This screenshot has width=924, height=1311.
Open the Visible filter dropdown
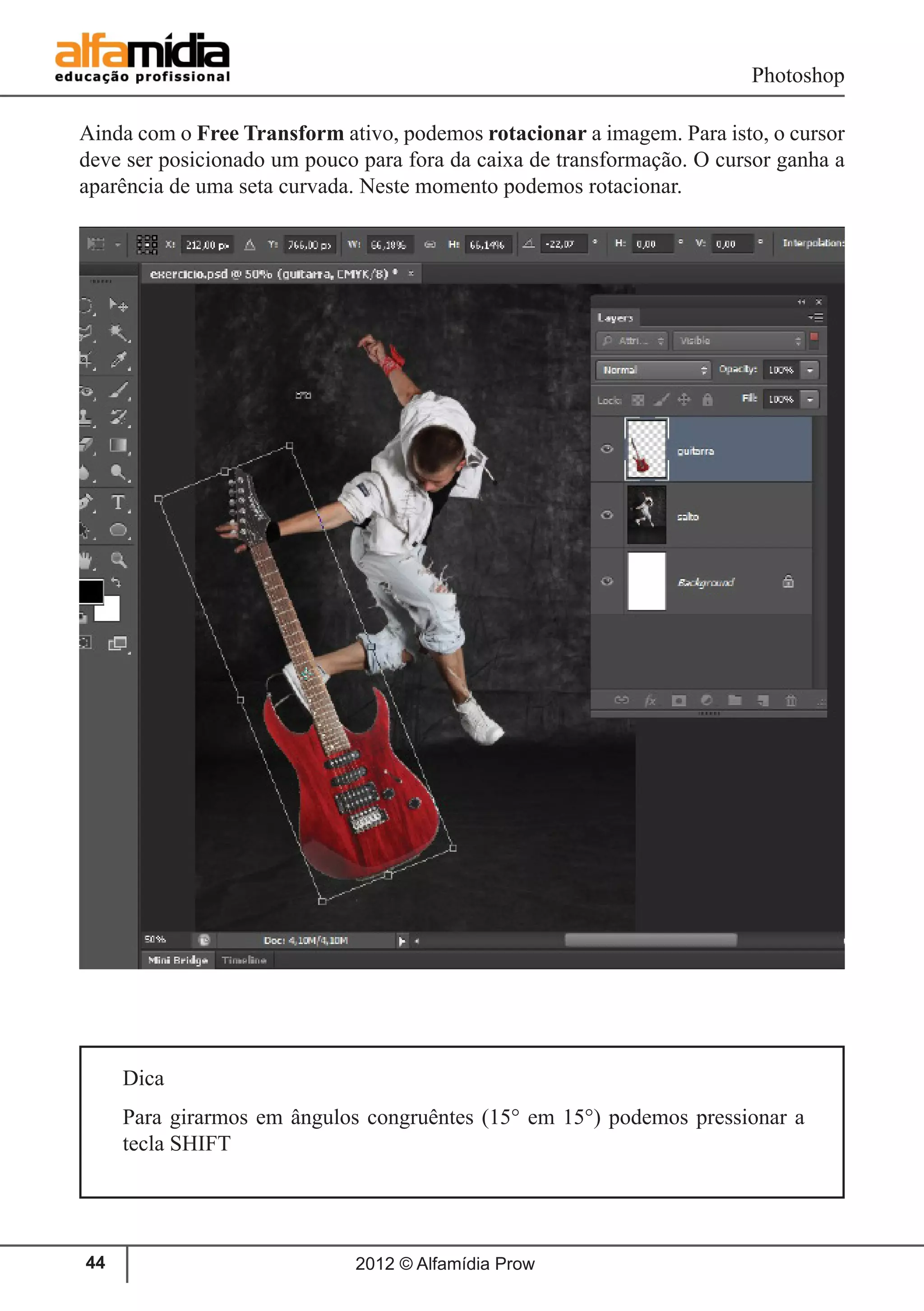[x=739, y=340]
